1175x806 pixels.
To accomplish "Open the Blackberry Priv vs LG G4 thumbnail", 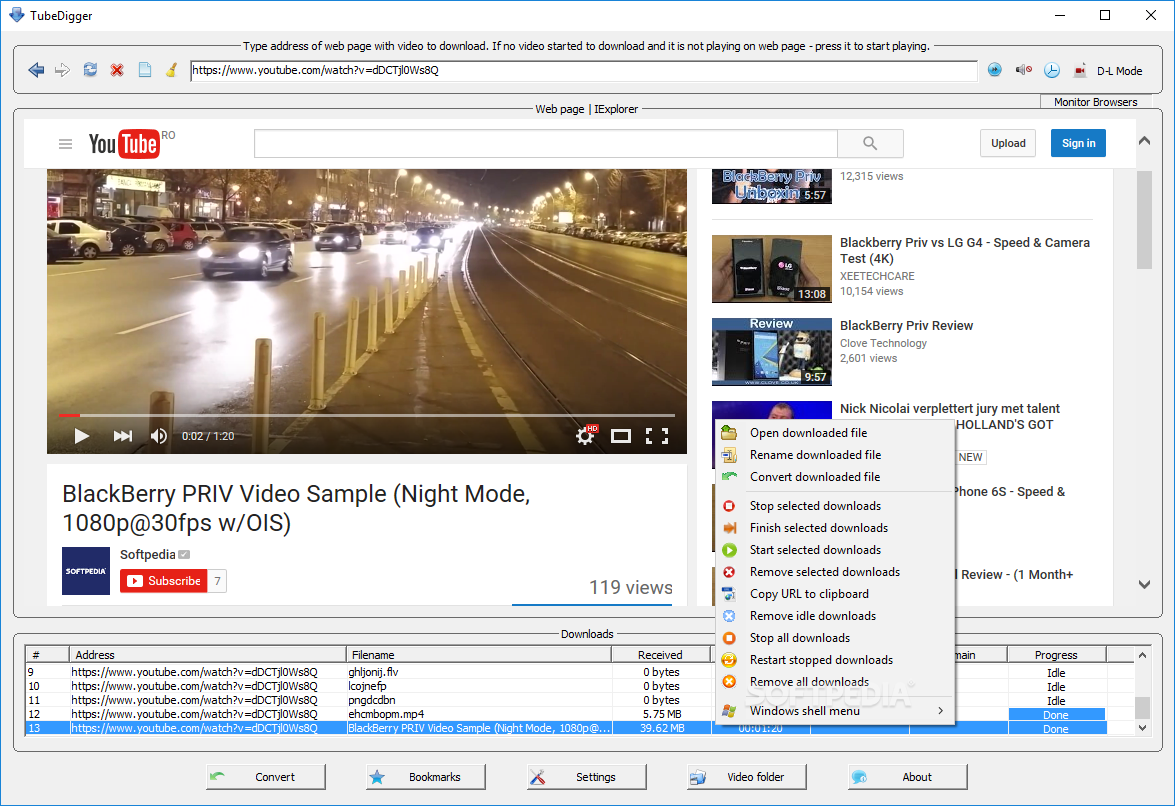I will 772,269.
